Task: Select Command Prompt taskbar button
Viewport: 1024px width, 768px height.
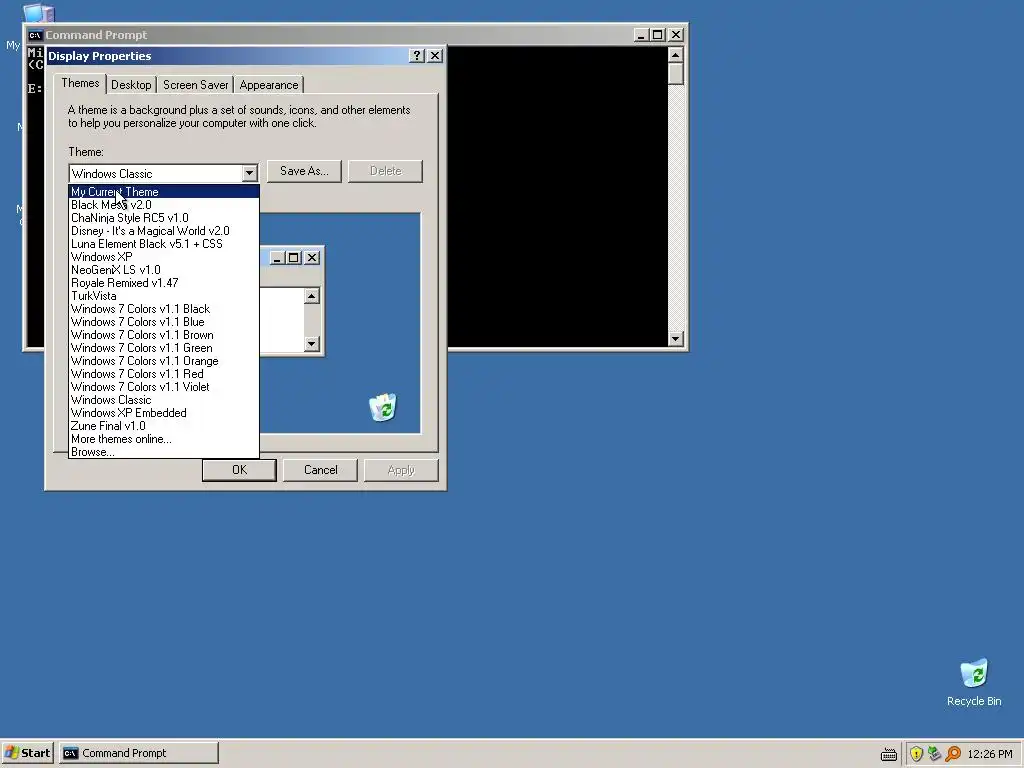Action: click(138, 753)
